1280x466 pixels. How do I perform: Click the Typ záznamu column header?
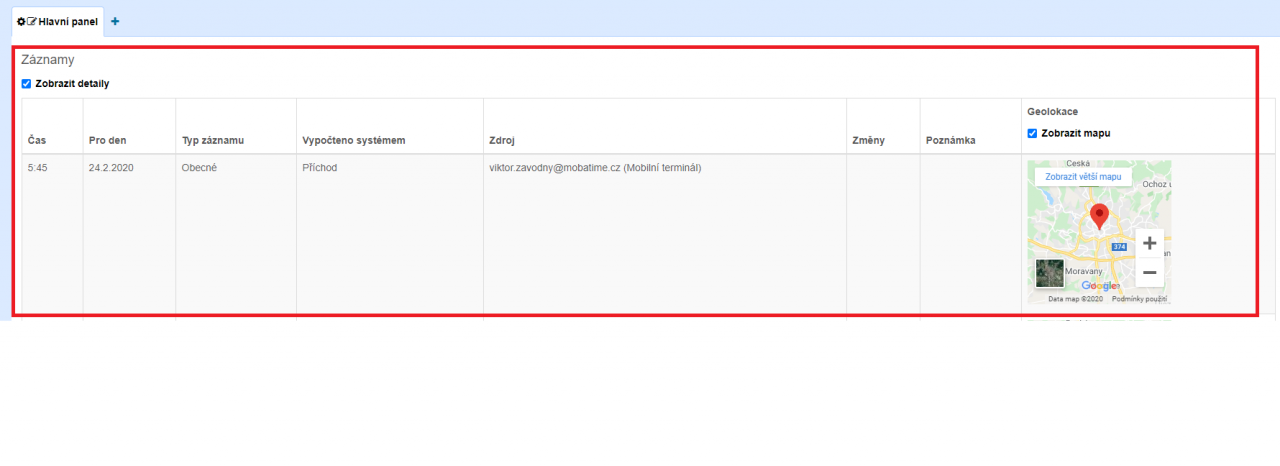point(213,140)
